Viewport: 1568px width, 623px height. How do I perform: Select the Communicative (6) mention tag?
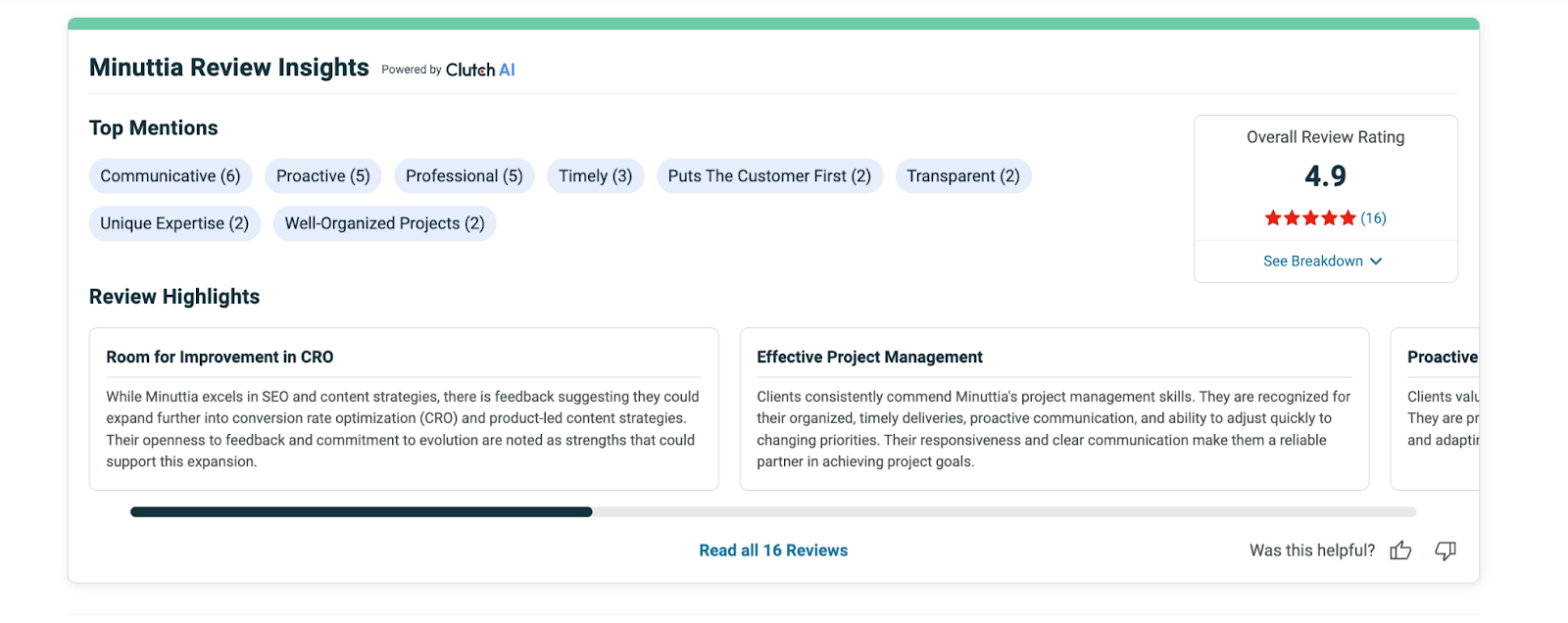[171, 176]
